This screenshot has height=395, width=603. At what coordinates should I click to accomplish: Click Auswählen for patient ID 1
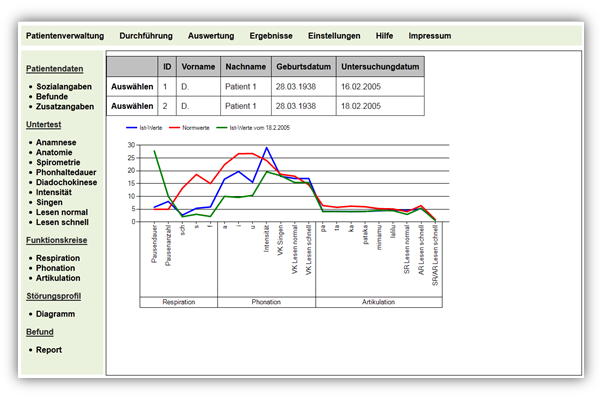(x=132, y=87)
